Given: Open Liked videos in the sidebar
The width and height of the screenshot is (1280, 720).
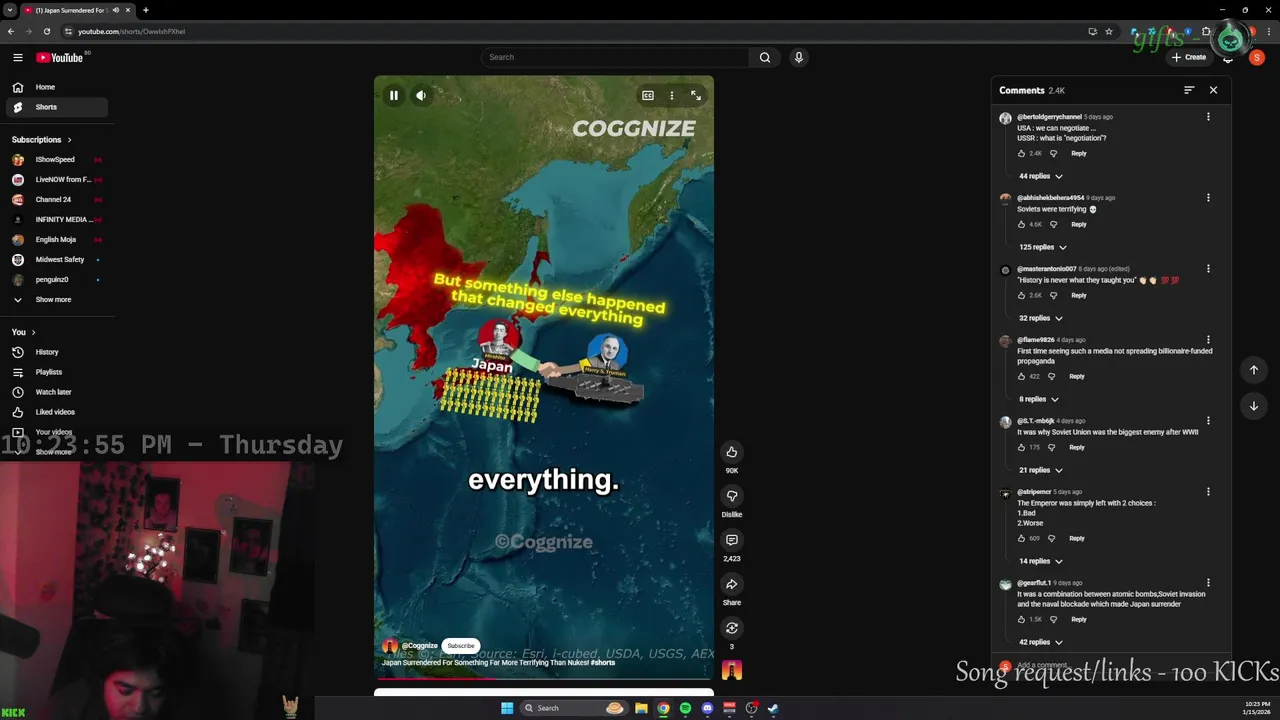Looking at the screenshot, I should click(57, 412).
